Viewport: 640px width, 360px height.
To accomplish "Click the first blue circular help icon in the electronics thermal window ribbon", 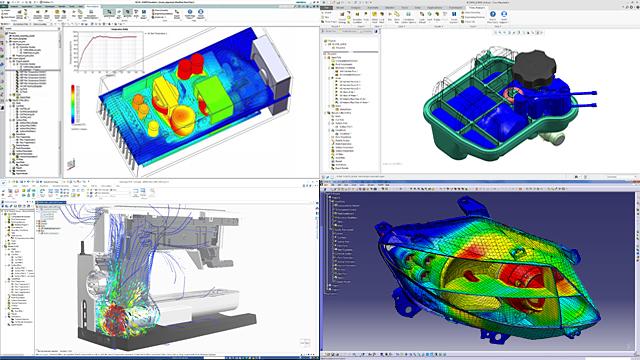I will 190,12.
